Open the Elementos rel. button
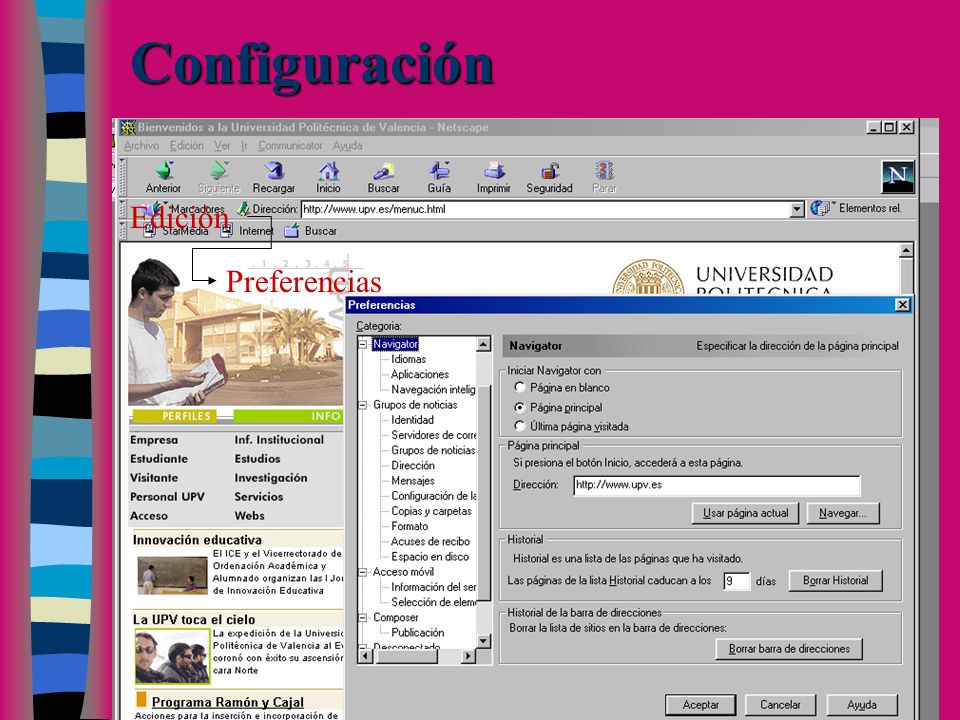960x720 pixels. [x=856, y=208]
